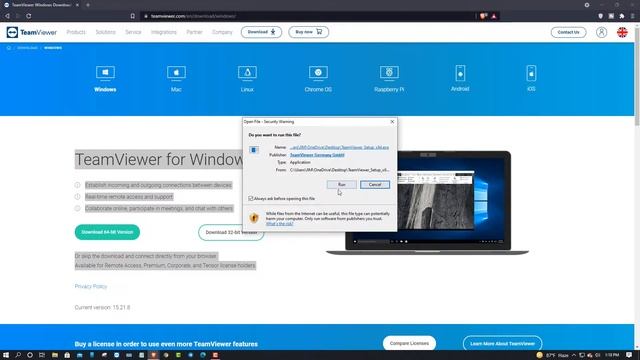The height and width of the screenshot is (360, 640).
Task: Close the TeamViewer browser tab
Action: (77, 5)
